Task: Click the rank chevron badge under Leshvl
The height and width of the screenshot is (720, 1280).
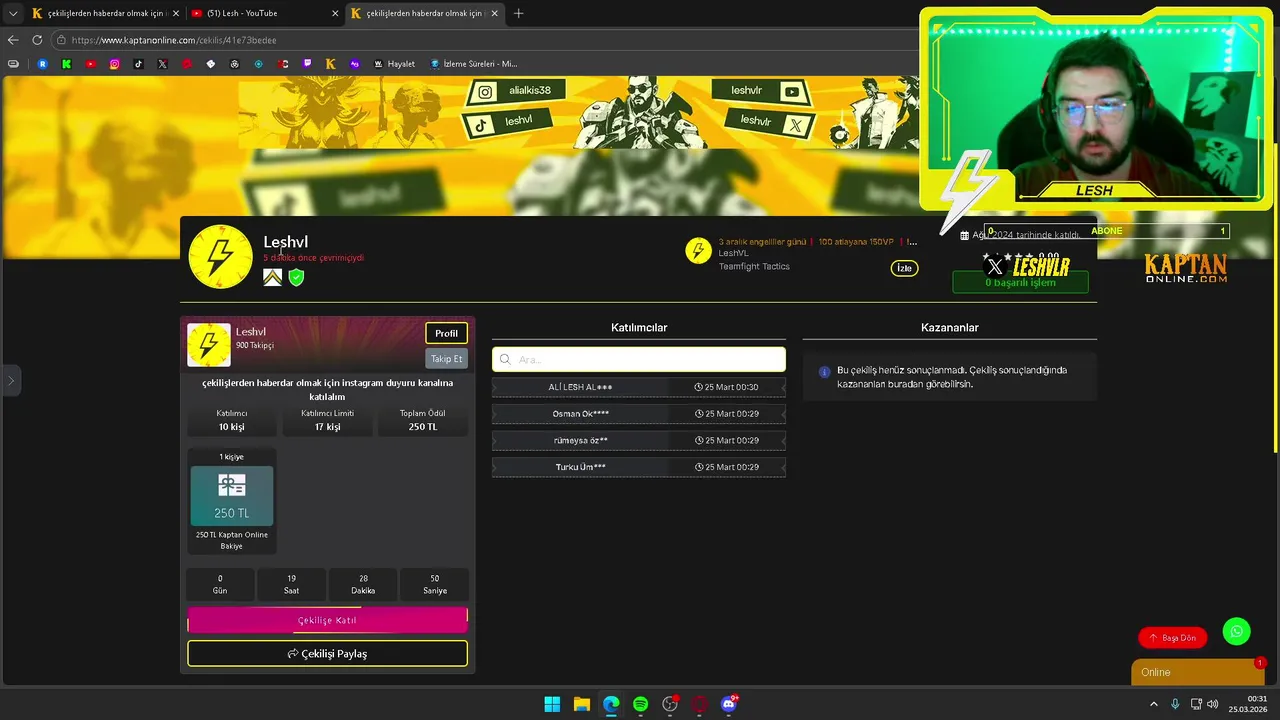Action: click(x=272, y=277)
